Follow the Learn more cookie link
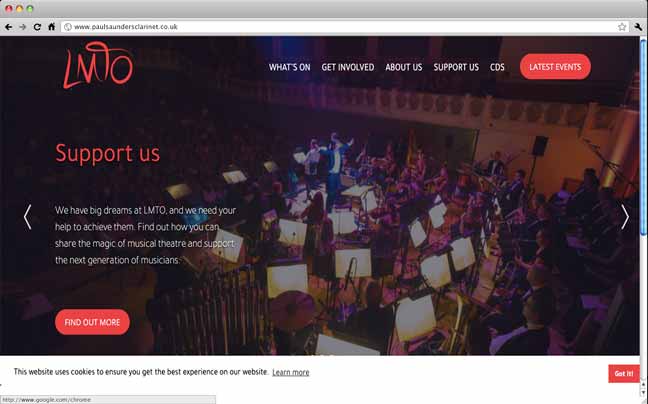The height and width of the screenshot is (404, 648). coord(291,372)
